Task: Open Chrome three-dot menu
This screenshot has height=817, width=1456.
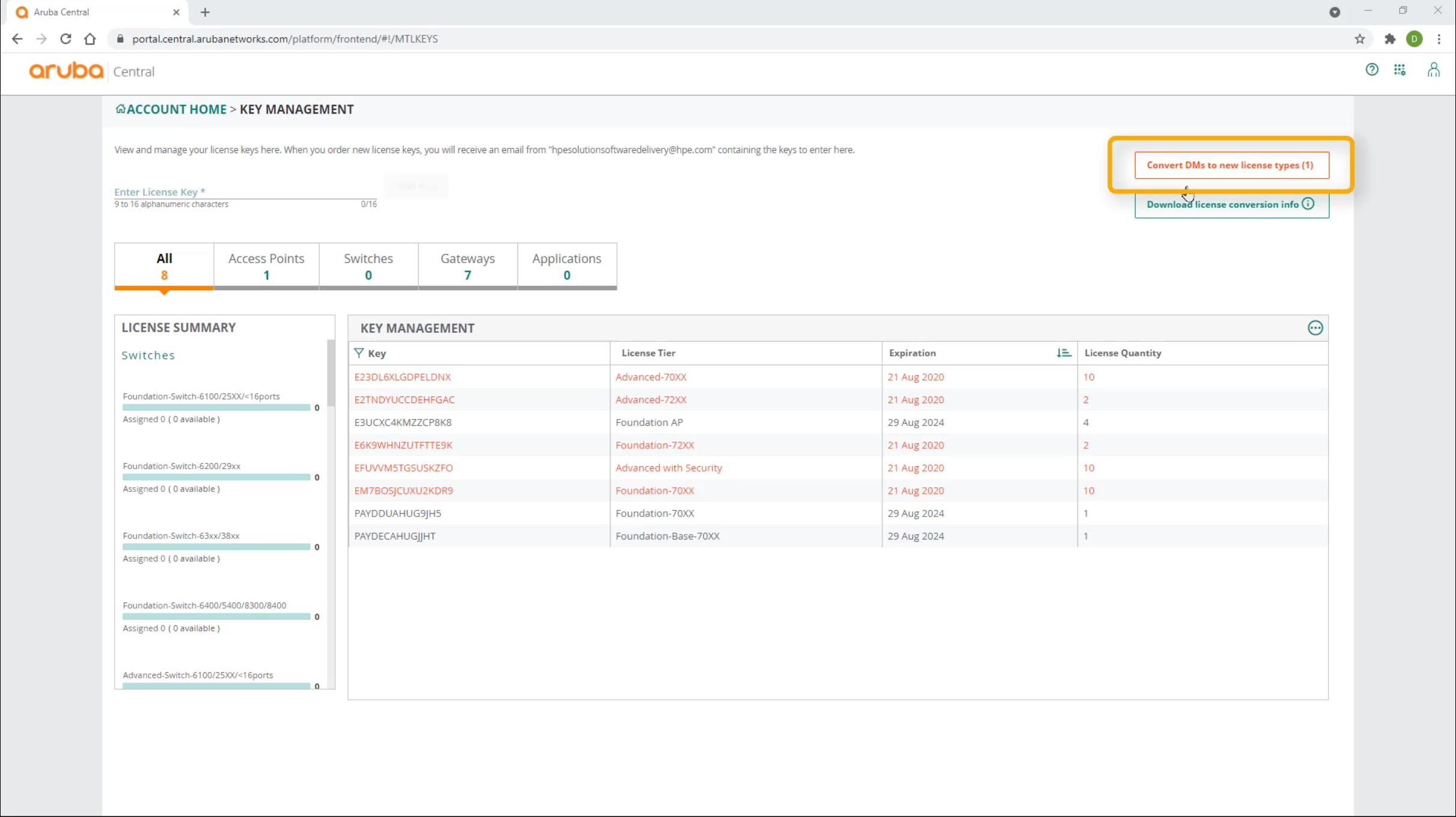Action: click(x=1439, y=39)
